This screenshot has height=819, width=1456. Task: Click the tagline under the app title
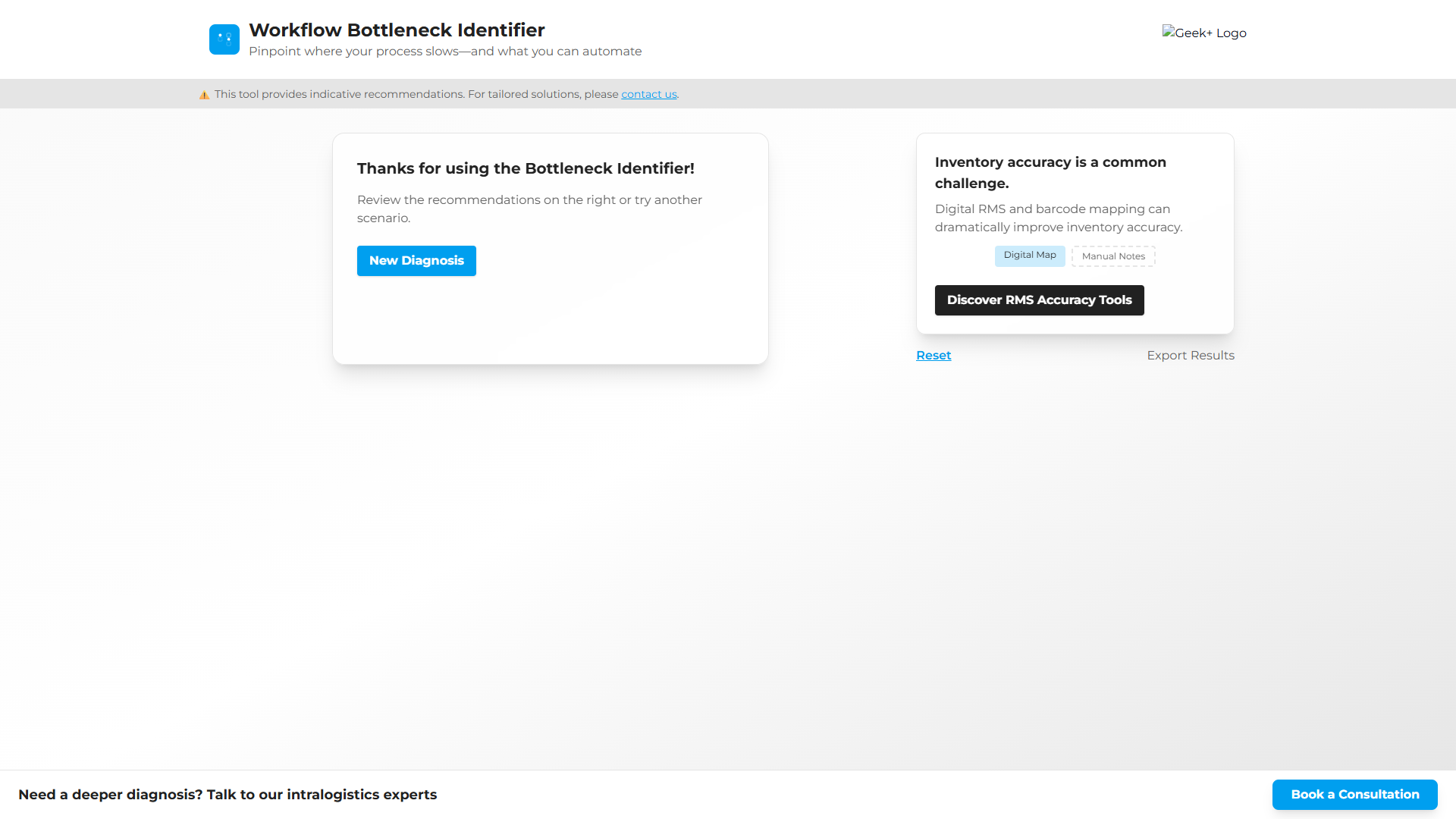445,52
